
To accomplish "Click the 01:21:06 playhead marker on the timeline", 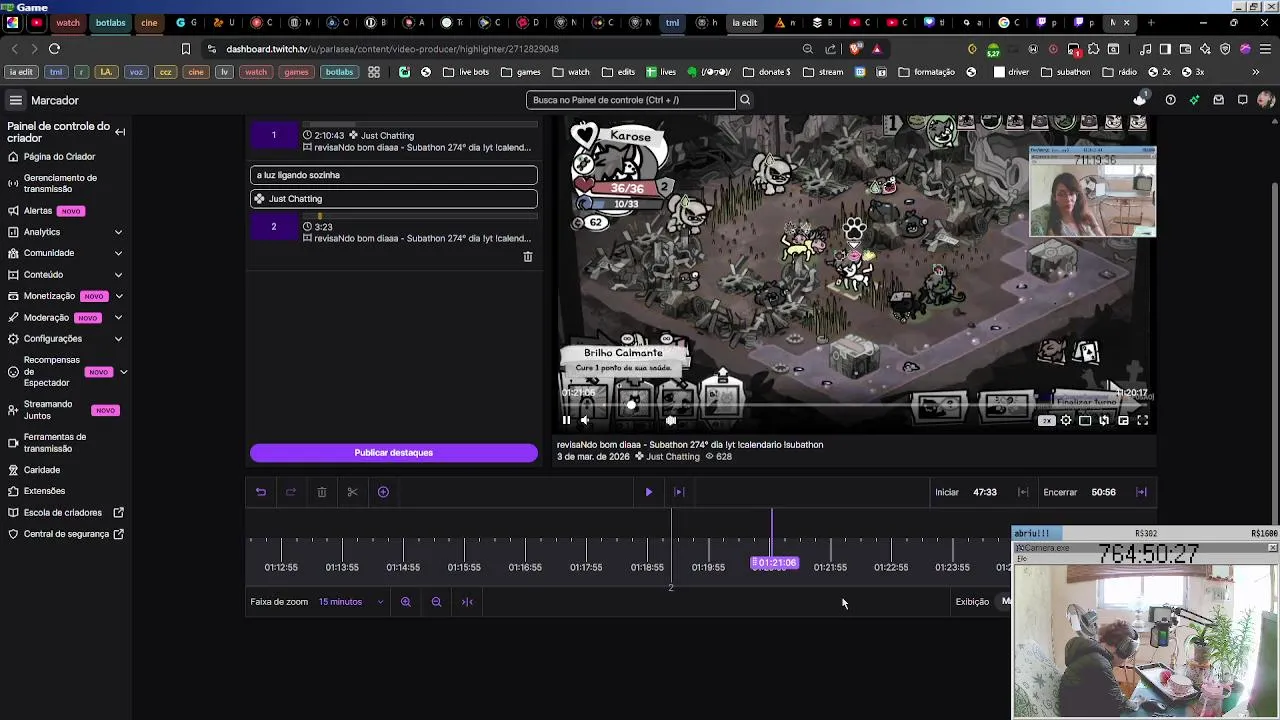I will [775, 563].
